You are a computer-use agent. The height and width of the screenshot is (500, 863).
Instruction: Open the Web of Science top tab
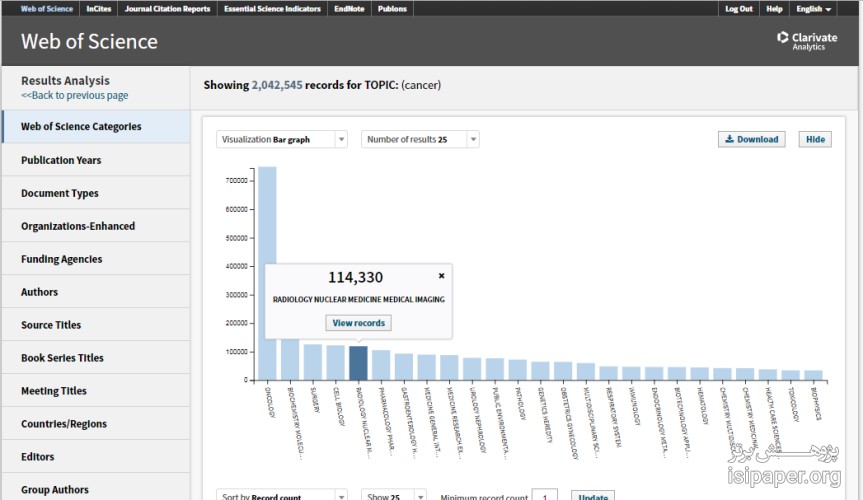click(x=47, y=9)
